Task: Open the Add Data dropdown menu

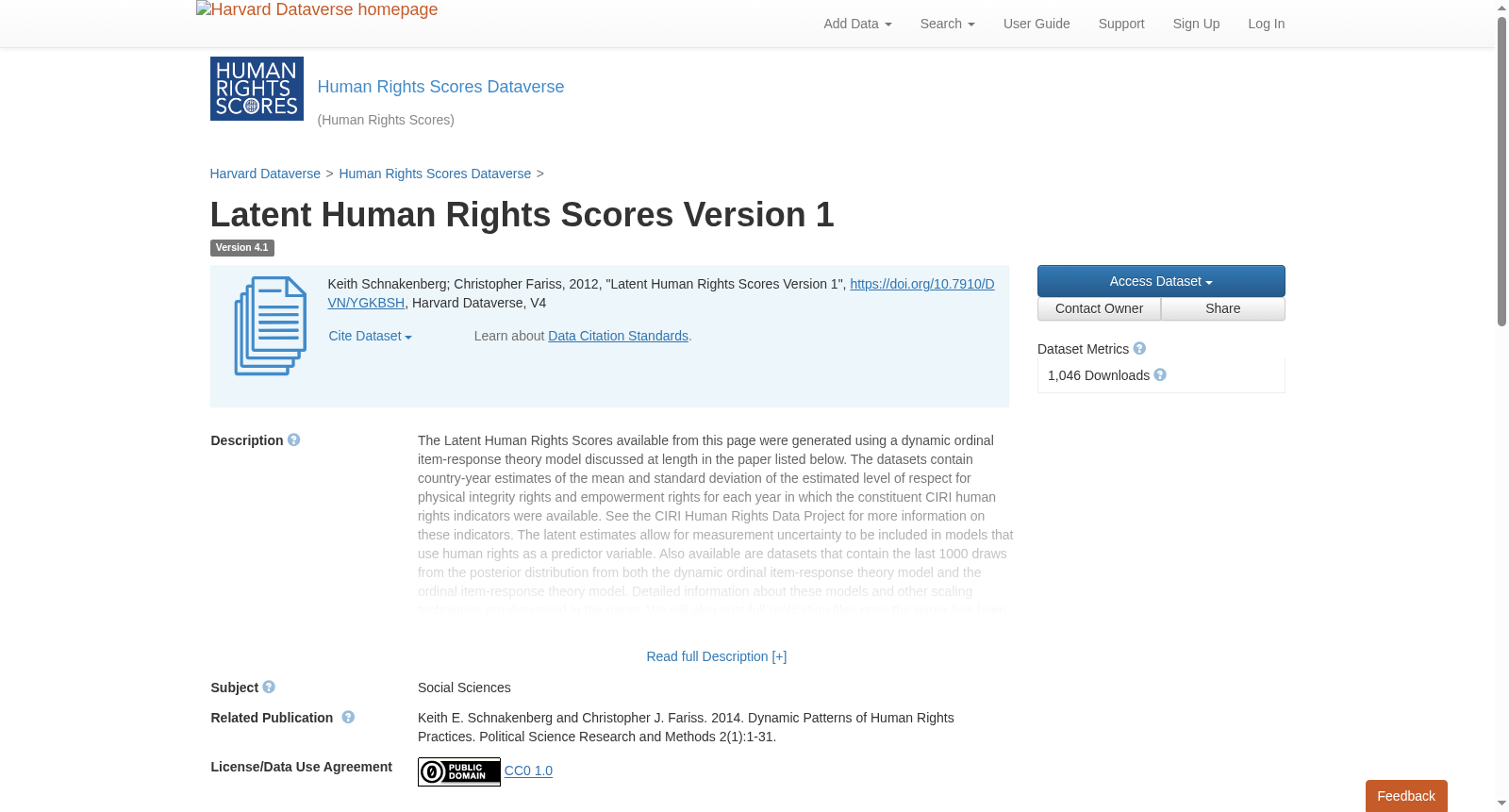Action: [857, 24]
